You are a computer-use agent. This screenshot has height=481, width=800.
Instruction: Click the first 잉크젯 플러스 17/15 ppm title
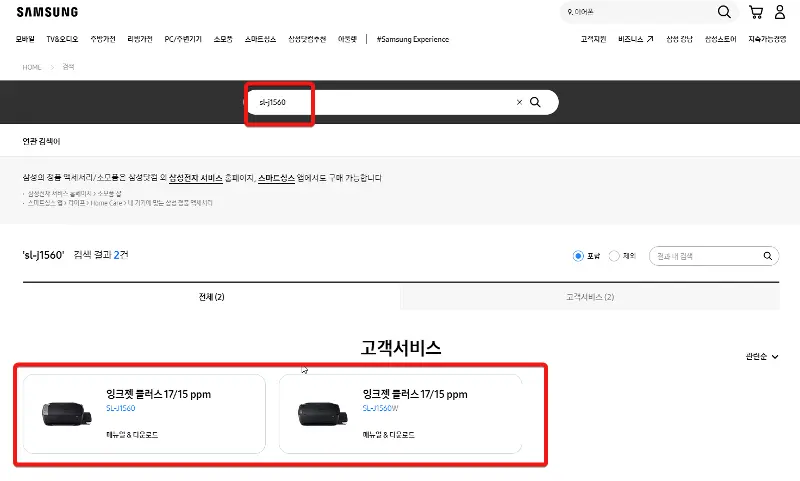pos(158,394)
